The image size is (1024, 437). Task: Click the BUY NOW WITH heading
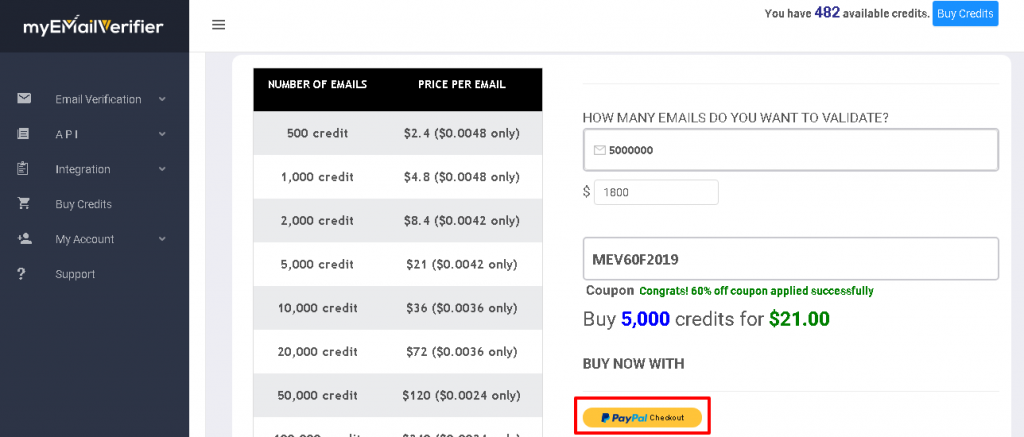point(633,364)
